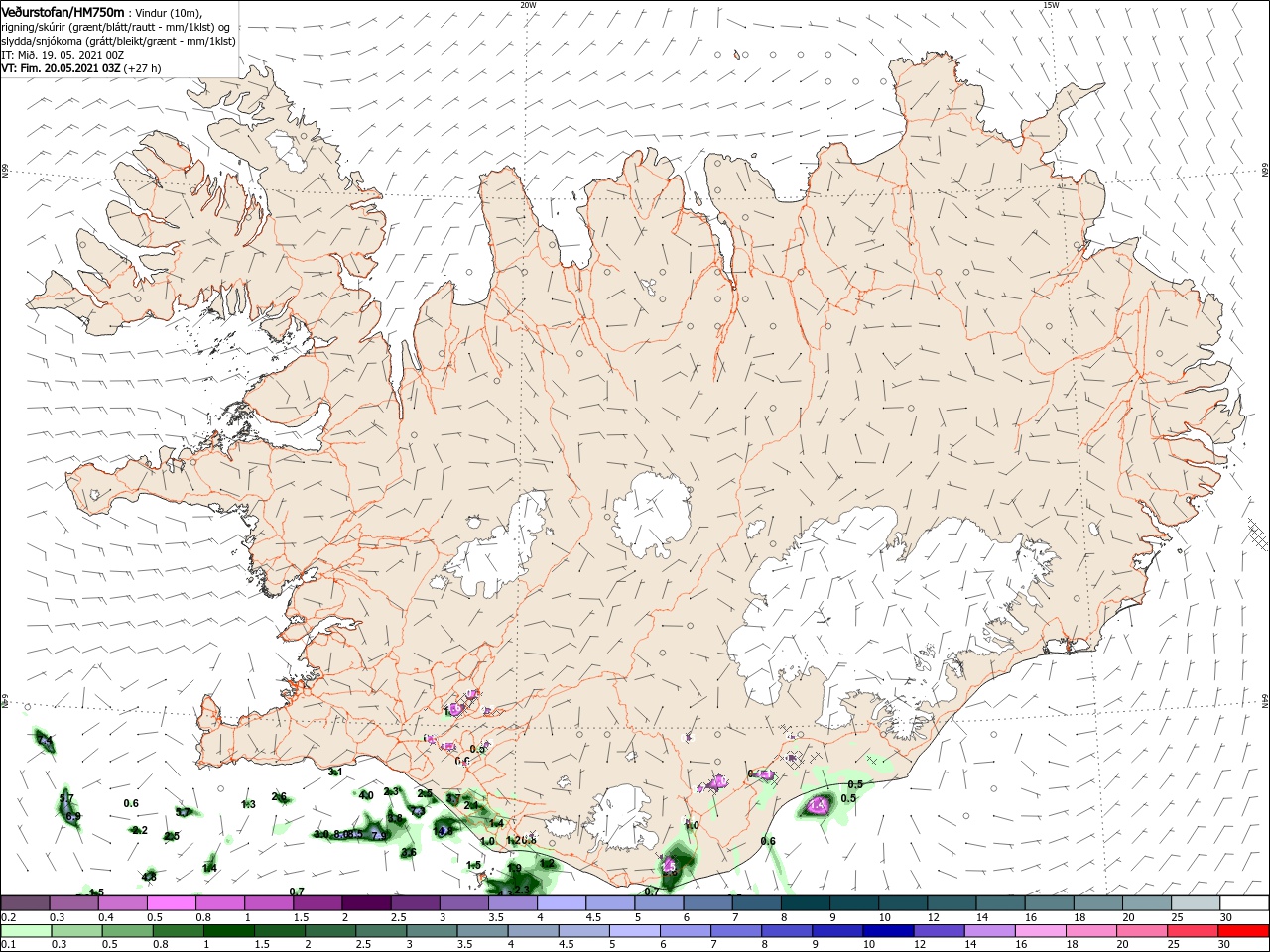Screen dimensions: 1270x952
Task: Click the 4.8 precipitation value over the sea
Action: [x=149, y=876]
